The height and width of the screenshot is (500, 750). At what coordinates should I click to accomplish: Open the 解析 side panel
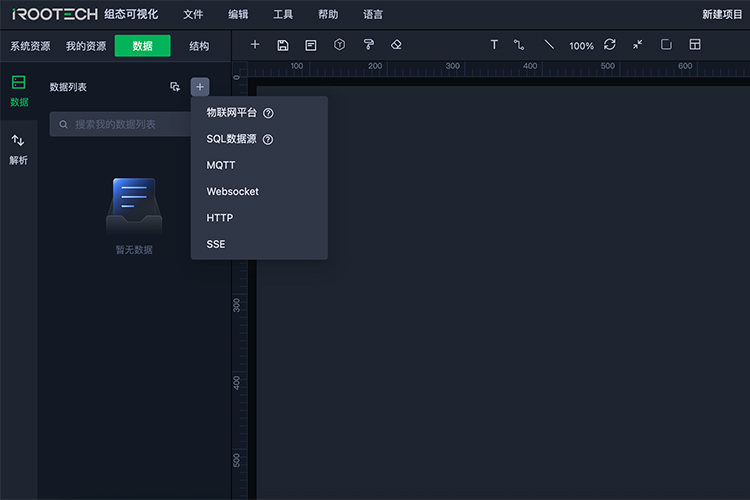click(x=18, y=149)
